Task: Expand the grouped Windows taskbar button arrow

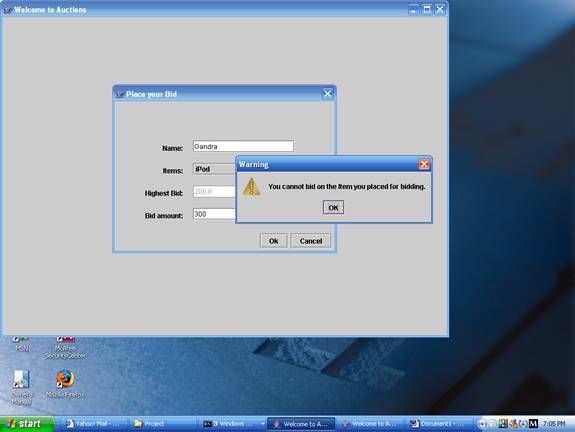Action: click(x=263, y=424)
